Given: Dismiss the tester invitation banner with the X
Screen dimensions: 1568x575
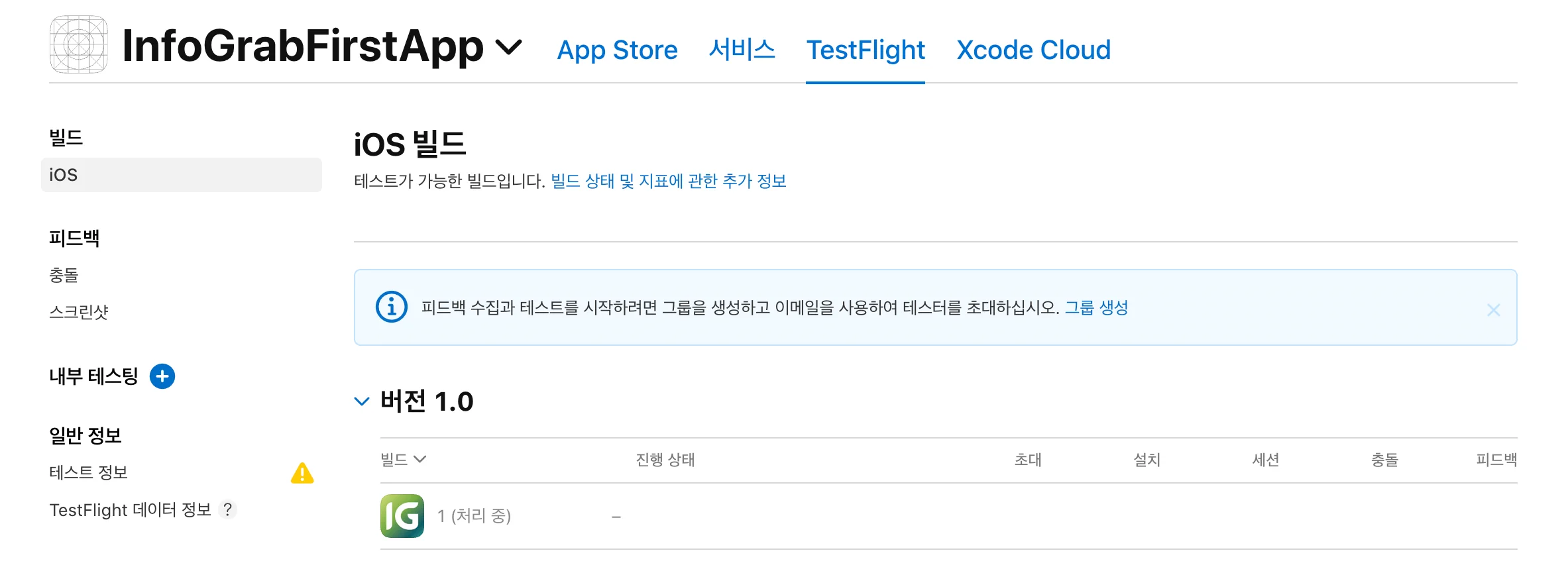Looking at the screenshot, I should coord(1494,309).
